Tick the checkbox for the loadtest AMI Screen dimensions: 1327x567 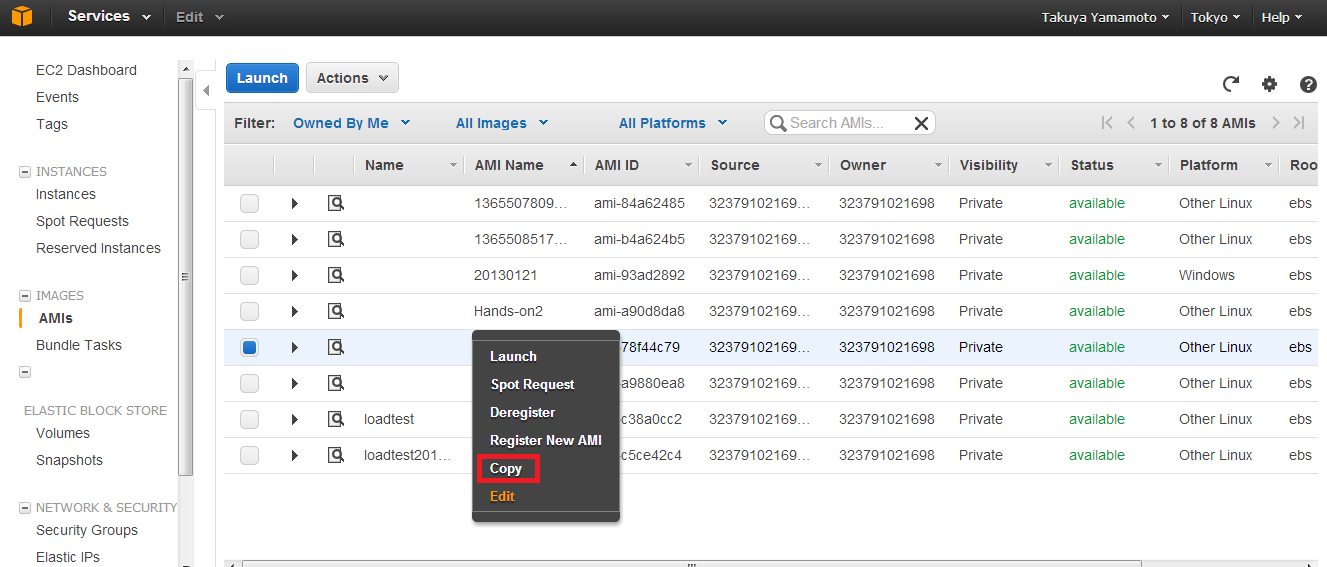coord(249,419)
